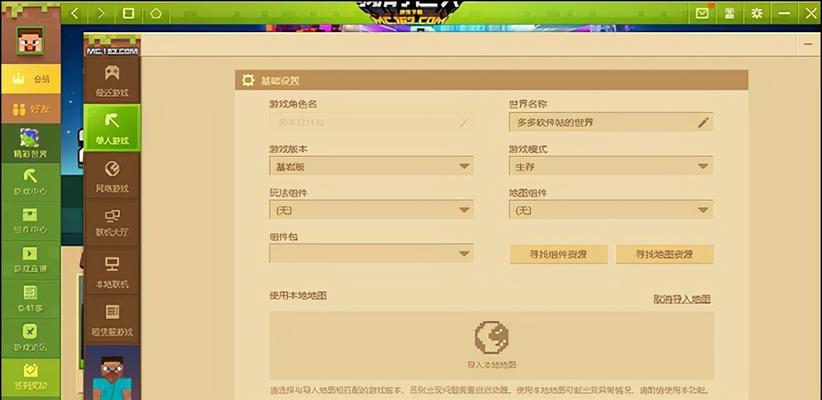The image size is (822, 400).
Task: Open the 组件包 dropdown
Action: [x=371, y=253]
